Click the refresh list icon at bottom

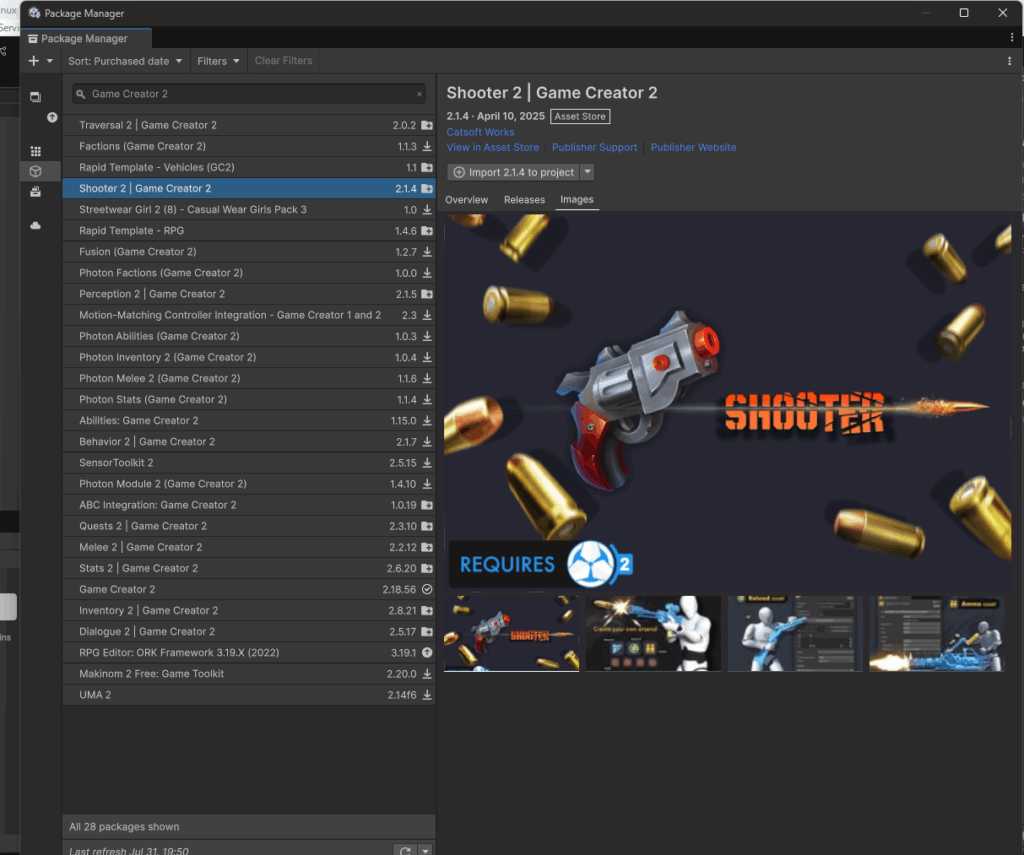tap(405, 850)
